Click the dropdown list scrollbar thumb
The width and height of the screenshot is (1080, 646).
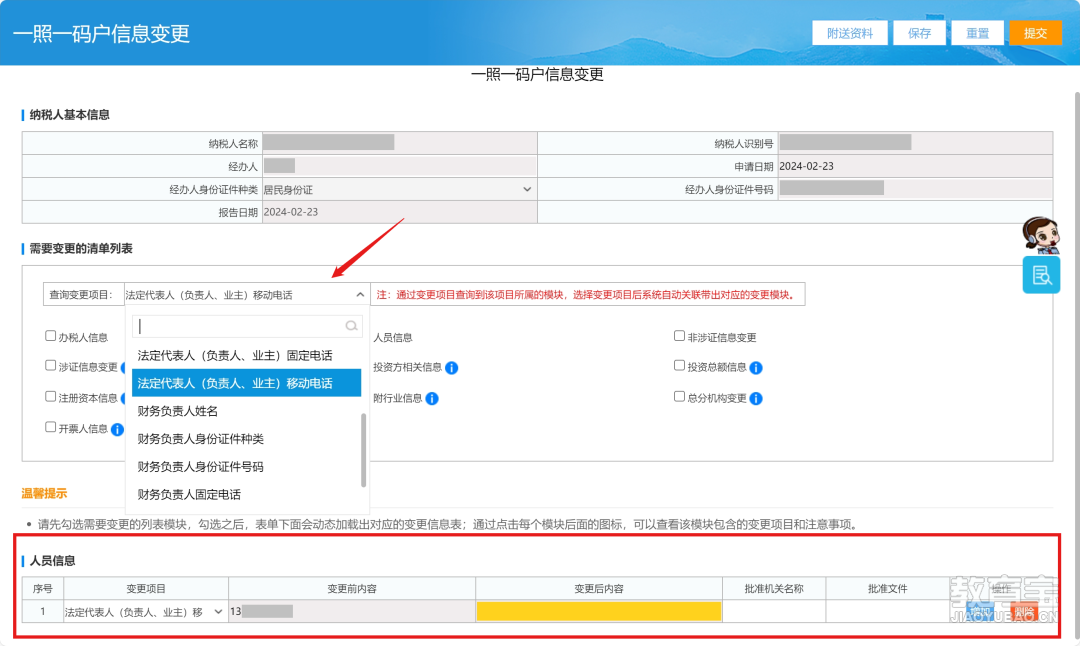pyautogui.click(x=363, y=450)
